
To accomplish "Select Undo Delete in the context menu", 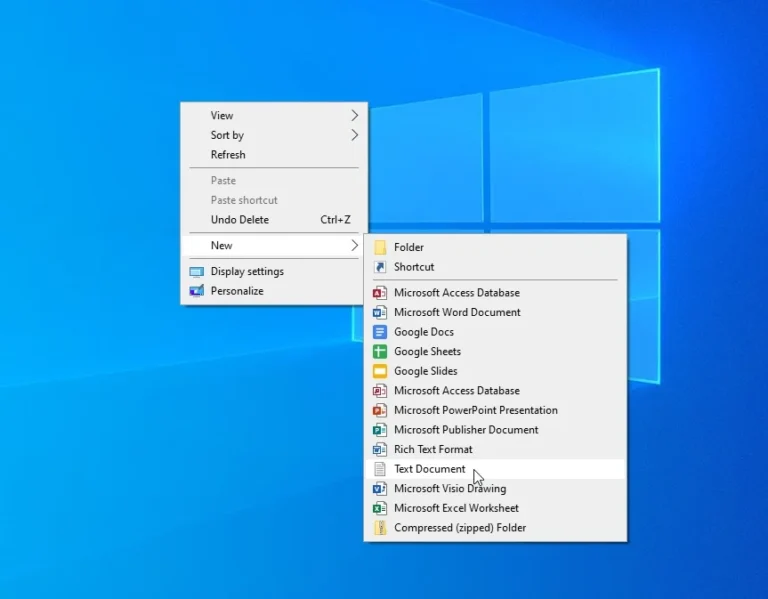I will point(274,220).
